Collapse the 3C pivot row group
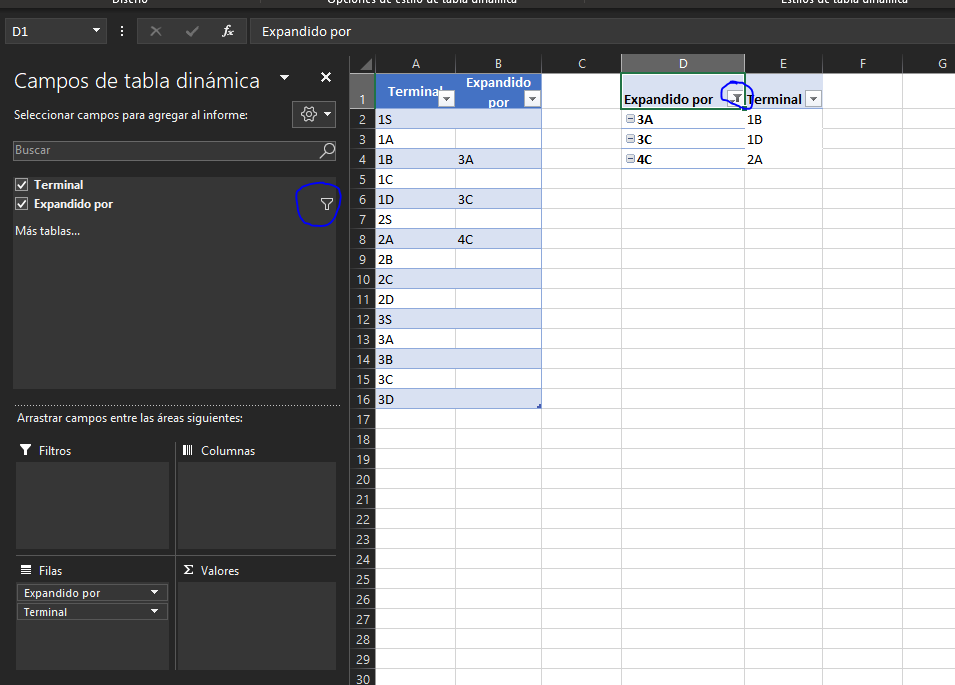The width and height of the screenshot is (955, 685). [x=630, y=139]
